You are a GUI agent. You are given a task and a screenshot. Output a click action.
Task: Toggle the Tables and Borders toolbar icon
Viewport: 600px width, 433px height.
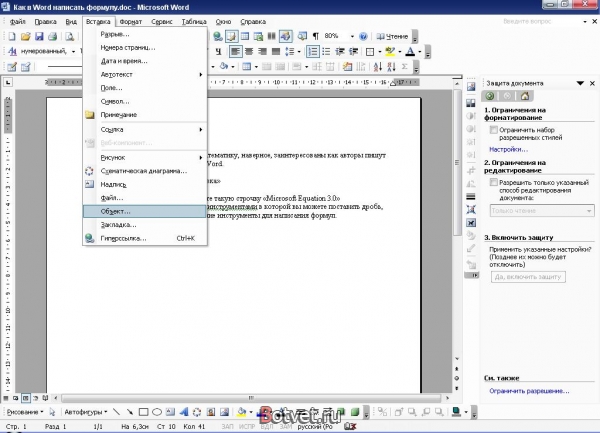click(231, 36)
